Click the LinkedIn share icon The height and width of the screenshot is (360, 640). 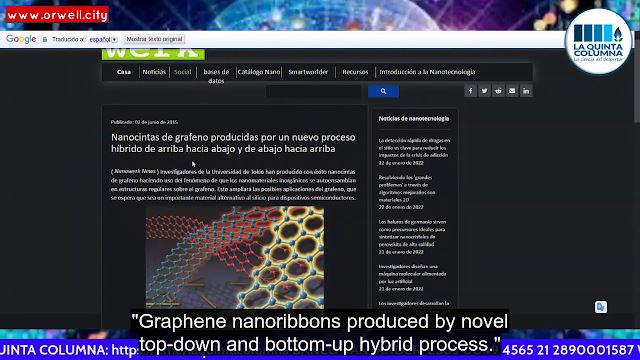click(x=526, y=91)
